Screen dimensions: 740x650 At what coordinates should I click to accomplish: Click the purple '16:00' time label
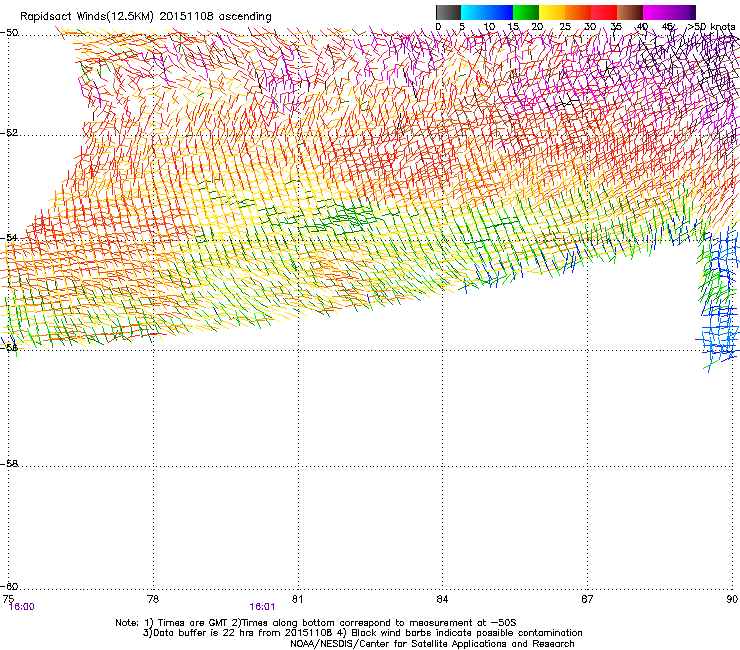point(22,607)
